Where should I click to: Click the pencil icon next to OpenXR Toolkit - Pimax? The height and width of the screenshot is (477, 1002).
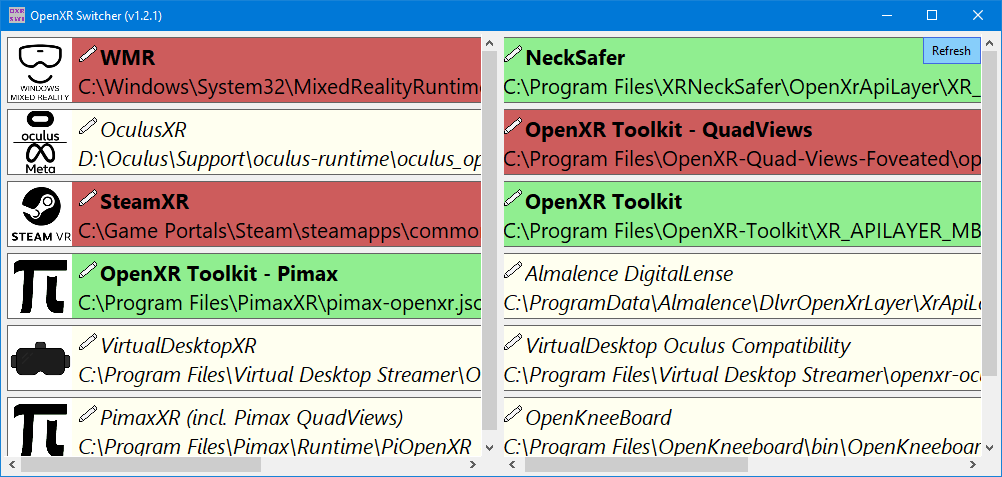(x=87, y=270)
